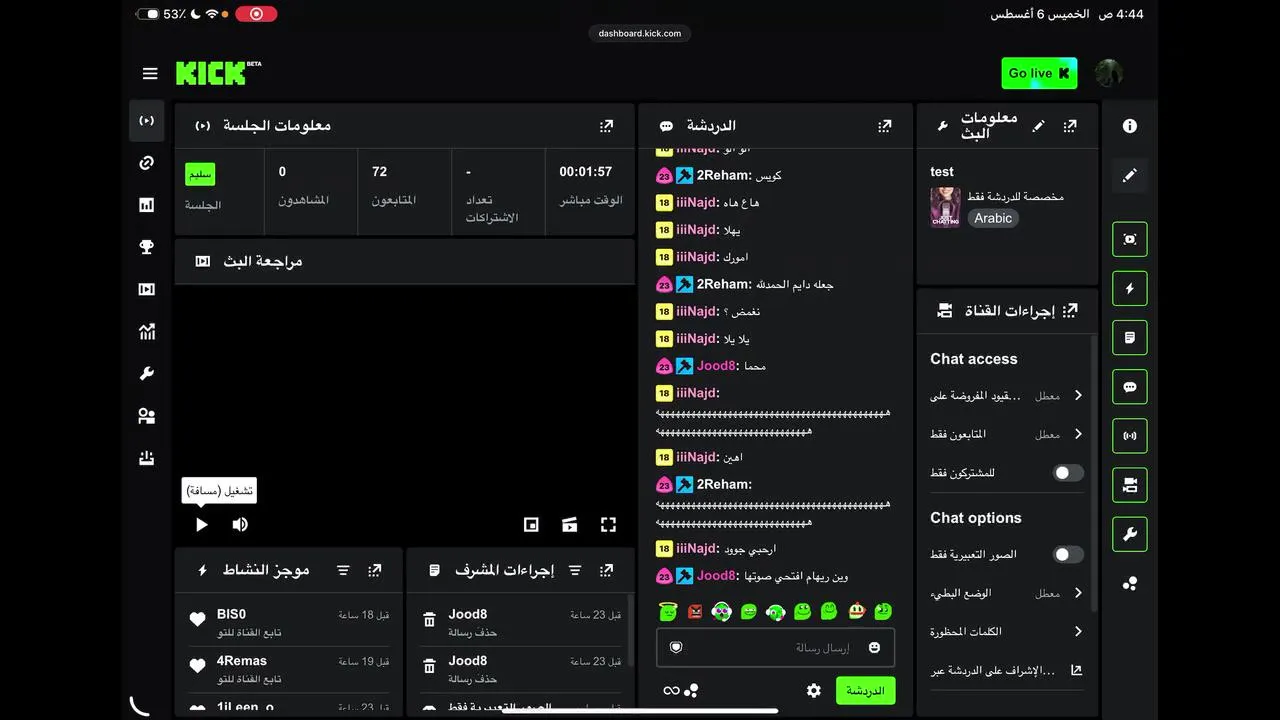The height and width of the screenshot is (720, 1280).
Task: Open the bar chart analytics icon in the left sidebar
Action: click(x=147, y=205)
